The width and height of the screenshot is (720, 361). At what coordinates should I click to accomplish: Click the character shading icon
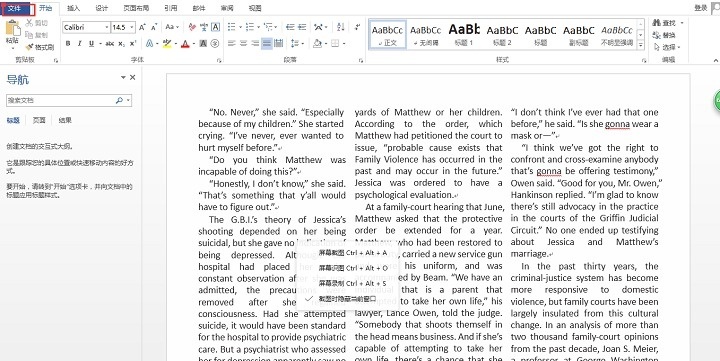[203, 44]
